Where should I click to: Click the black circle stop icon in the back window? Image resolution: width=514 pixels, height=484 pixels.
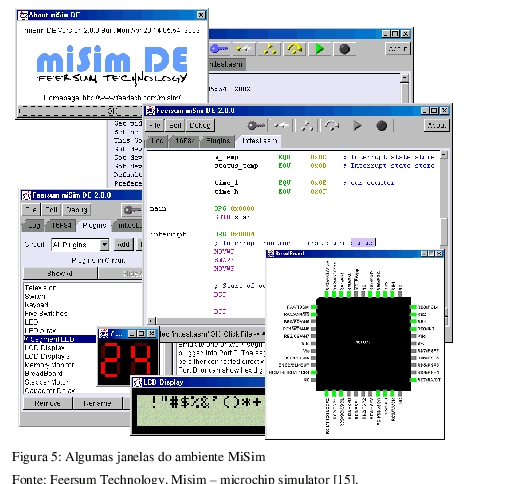[344, 49]
